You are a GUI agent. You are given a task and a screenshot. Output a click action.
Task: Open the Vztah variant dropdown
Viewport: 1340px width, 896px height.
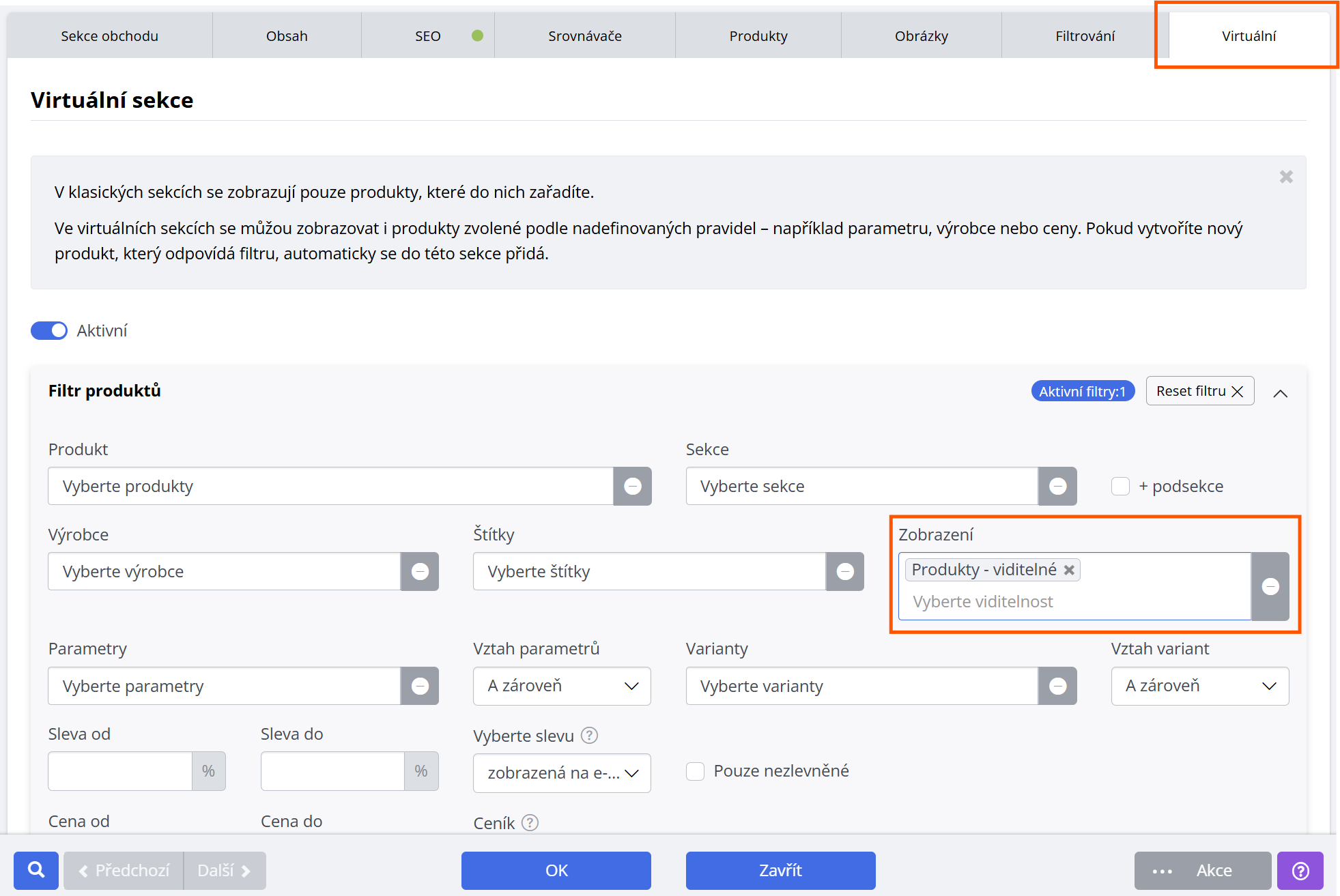pyautogui.click(x=1200, y=686)
